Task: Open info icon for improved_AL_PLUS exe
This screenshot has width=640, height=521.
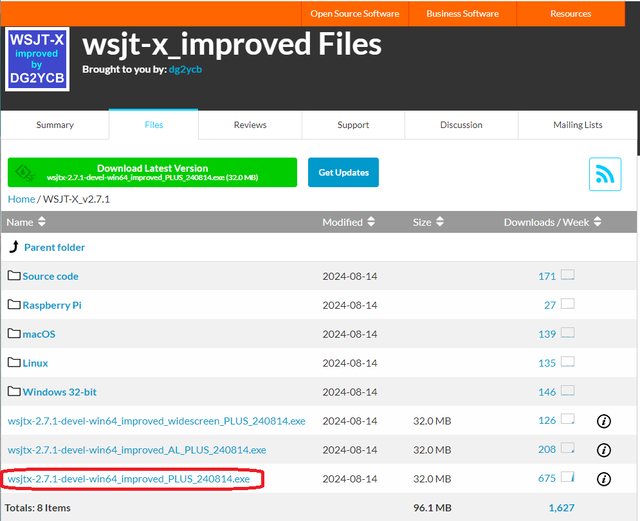Action: click(x=604, y=450)
